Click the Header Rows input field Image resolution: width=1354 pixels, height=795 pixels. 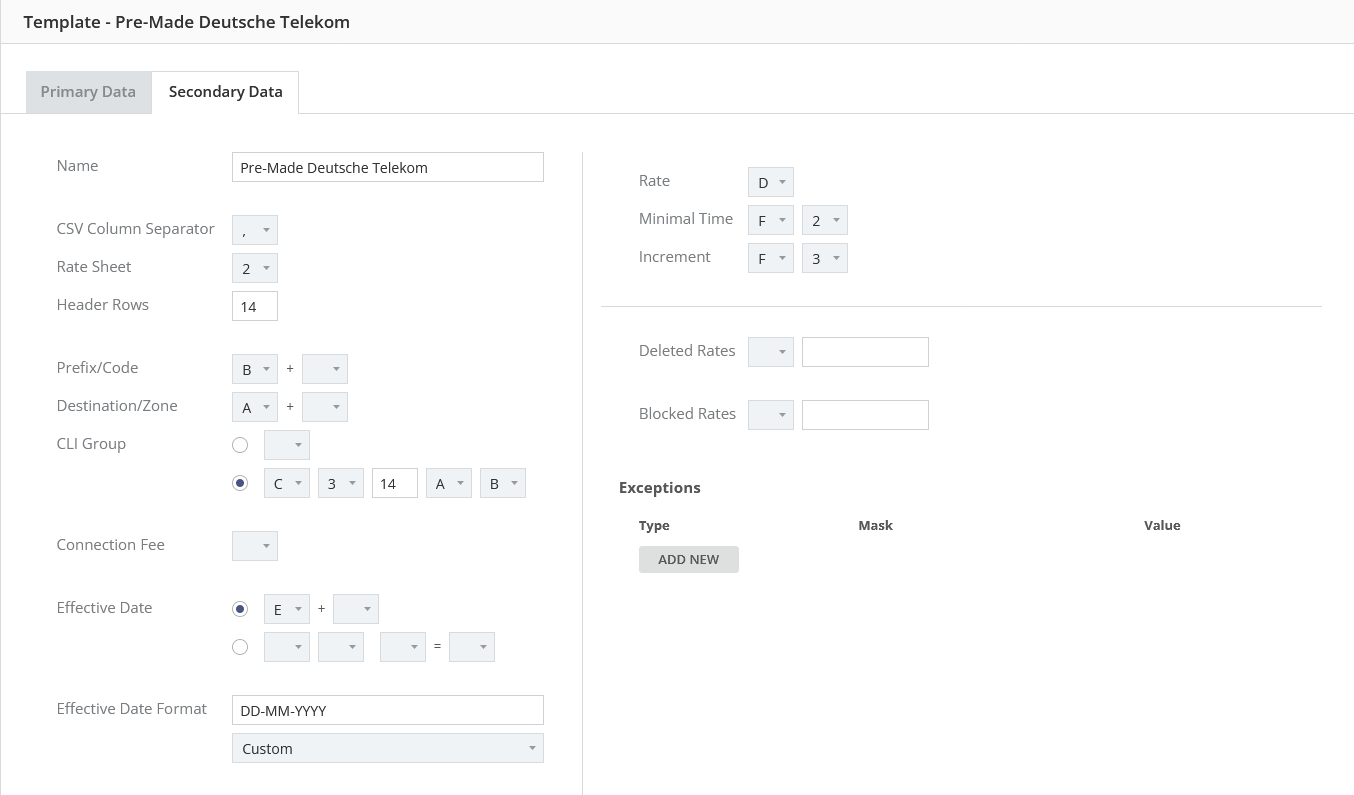click(x=254, y=306)
